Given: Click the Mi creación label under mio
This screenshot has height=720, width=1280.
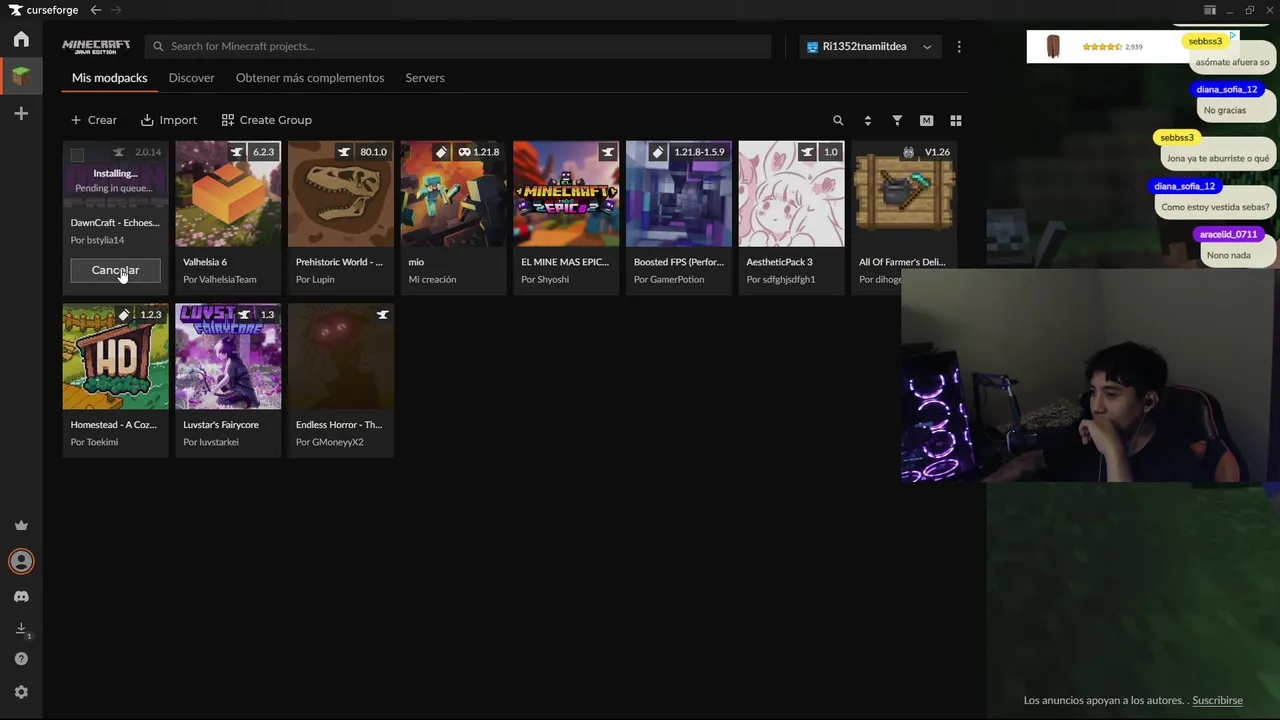Looking at the screenshot, I should coord(432,280).
